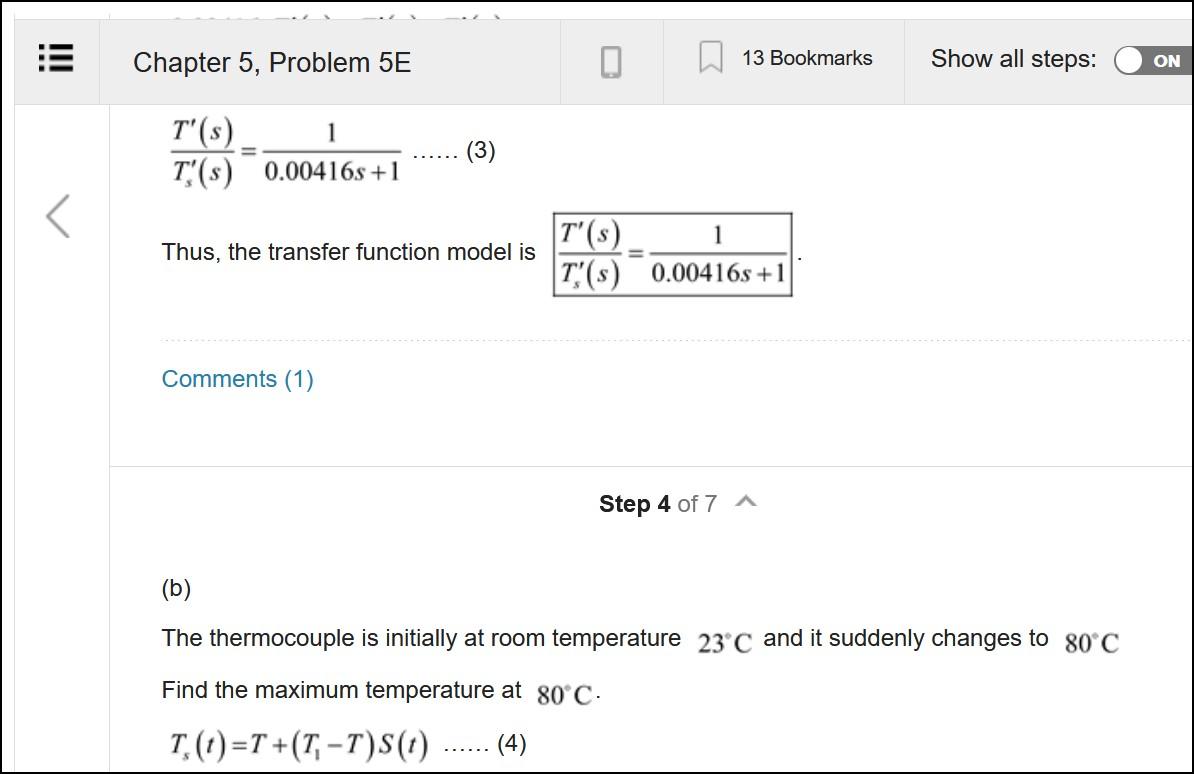Select the left navigation chevron
1194x774 pixels.
tap(56, 218)
